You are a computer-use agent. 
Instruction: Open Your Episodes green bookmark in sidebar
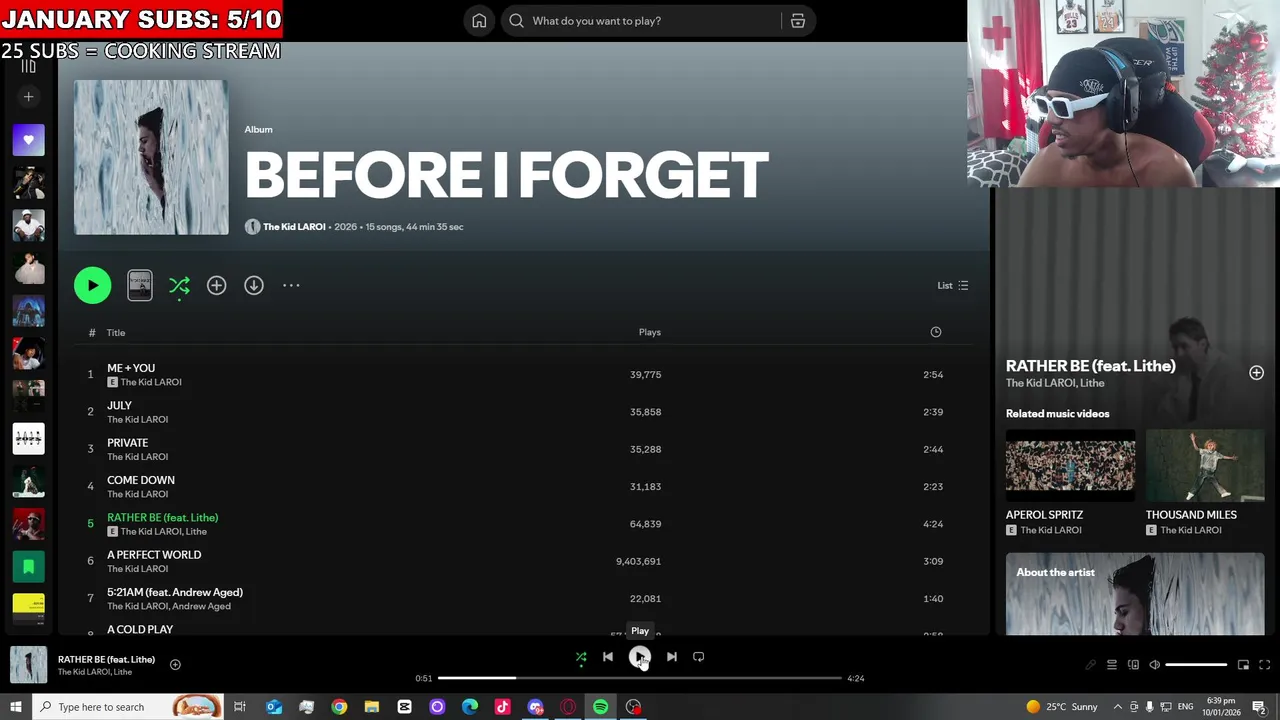[28, 567]
